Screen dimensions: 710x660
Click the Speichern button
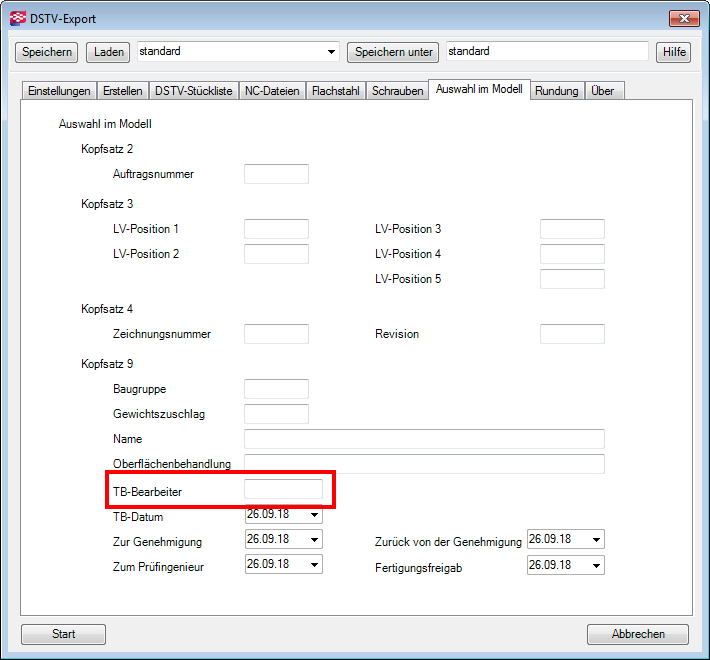pos(47,52)
